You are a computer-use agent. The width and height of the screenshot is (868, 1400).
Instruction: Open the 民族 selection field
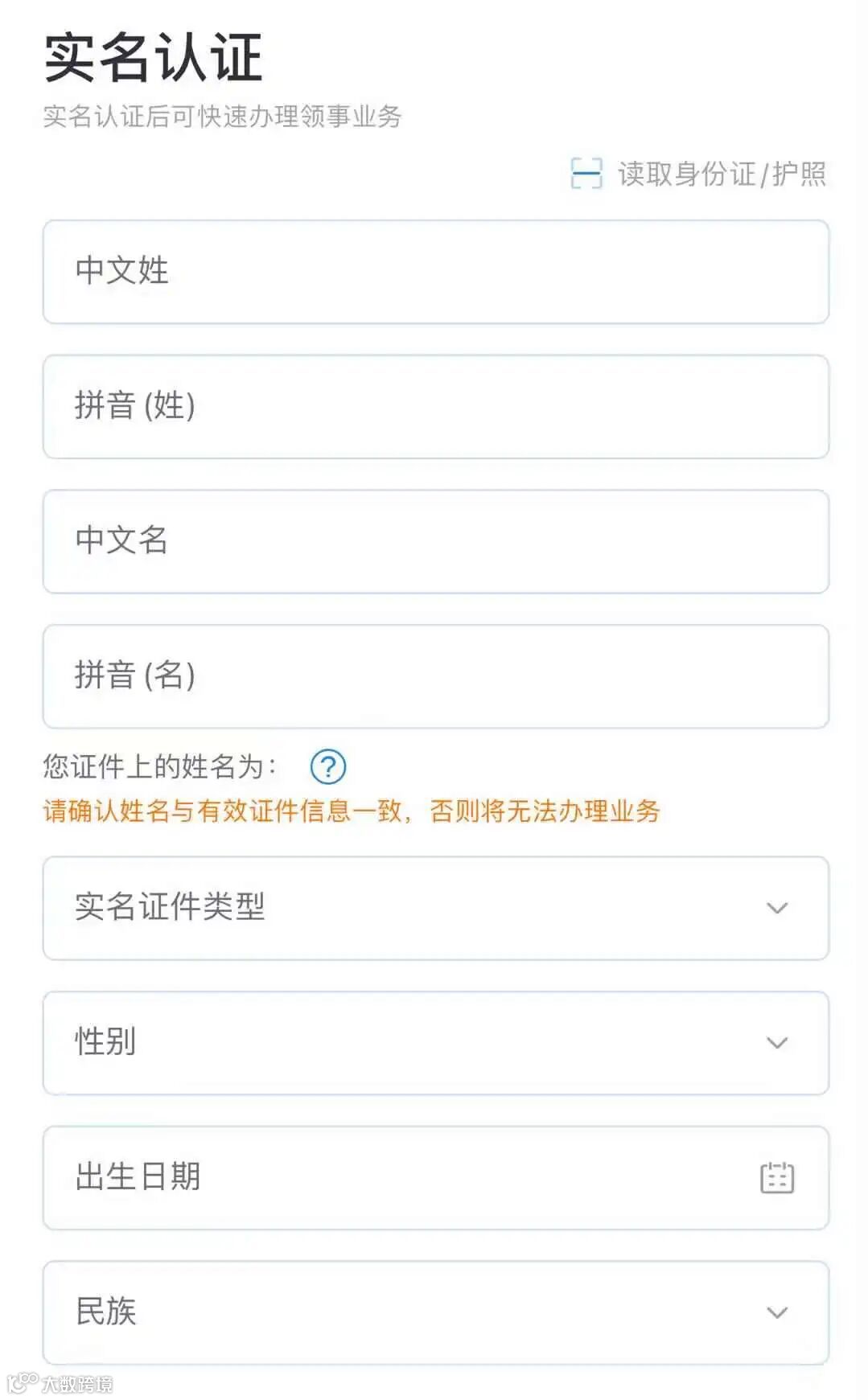tap(436, 1312)
